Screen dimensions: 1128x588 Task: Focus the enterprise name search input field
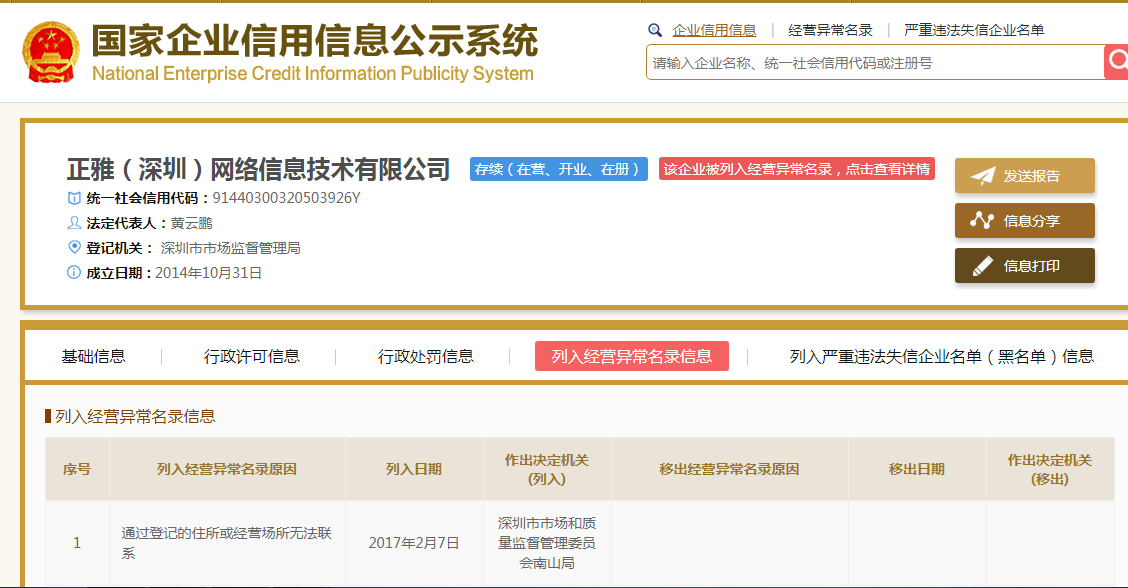(875, 63)
